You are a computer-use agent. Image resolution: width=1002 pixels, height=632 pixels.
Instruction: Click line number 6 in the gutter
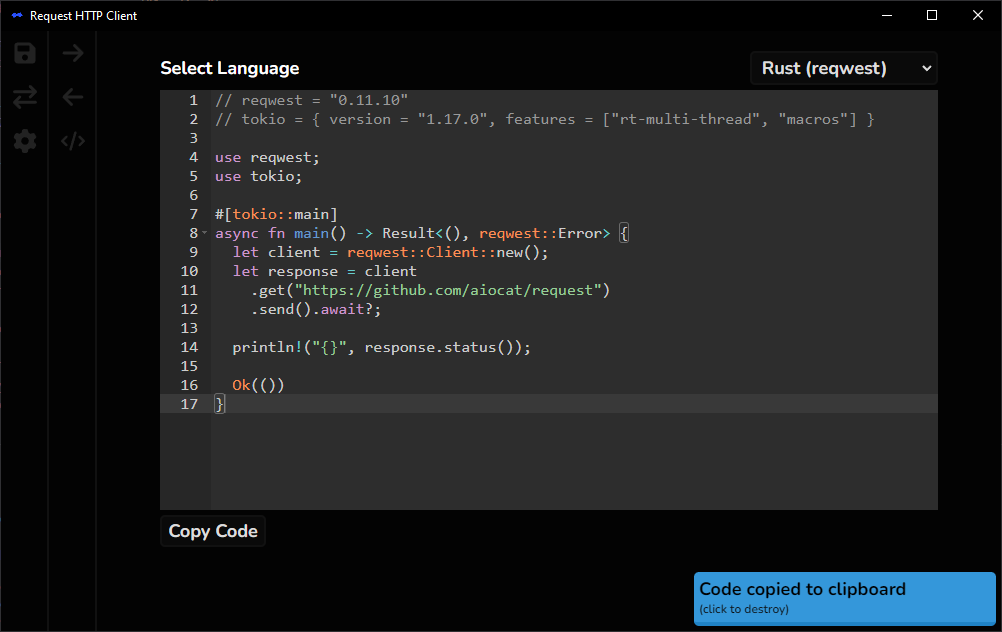[x=194, y=196]
